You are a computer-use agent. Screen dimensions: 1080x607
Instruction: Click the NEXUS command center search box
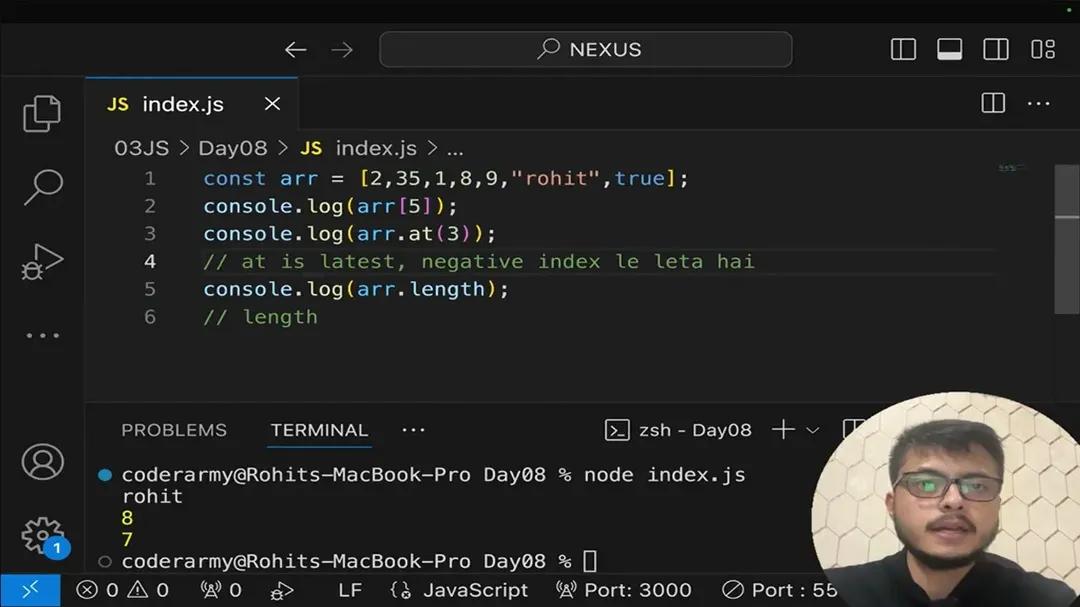[585, 49]
